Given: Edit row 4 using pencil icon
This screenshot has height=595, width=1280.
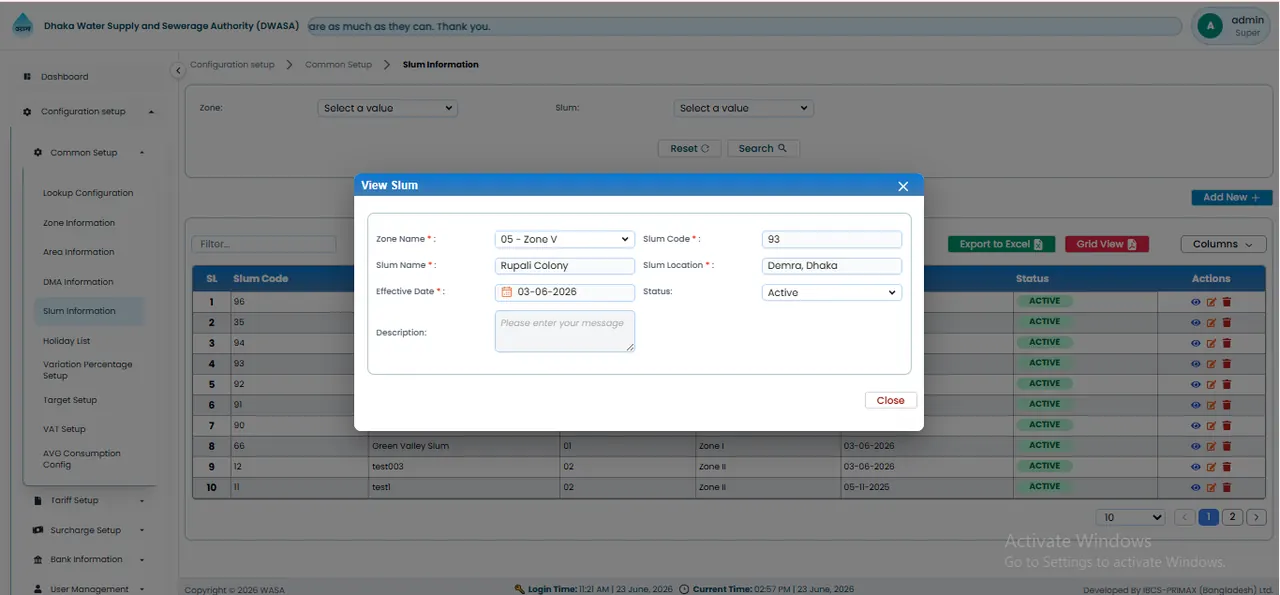Looking at the screenshot, I should point(1211,363).
